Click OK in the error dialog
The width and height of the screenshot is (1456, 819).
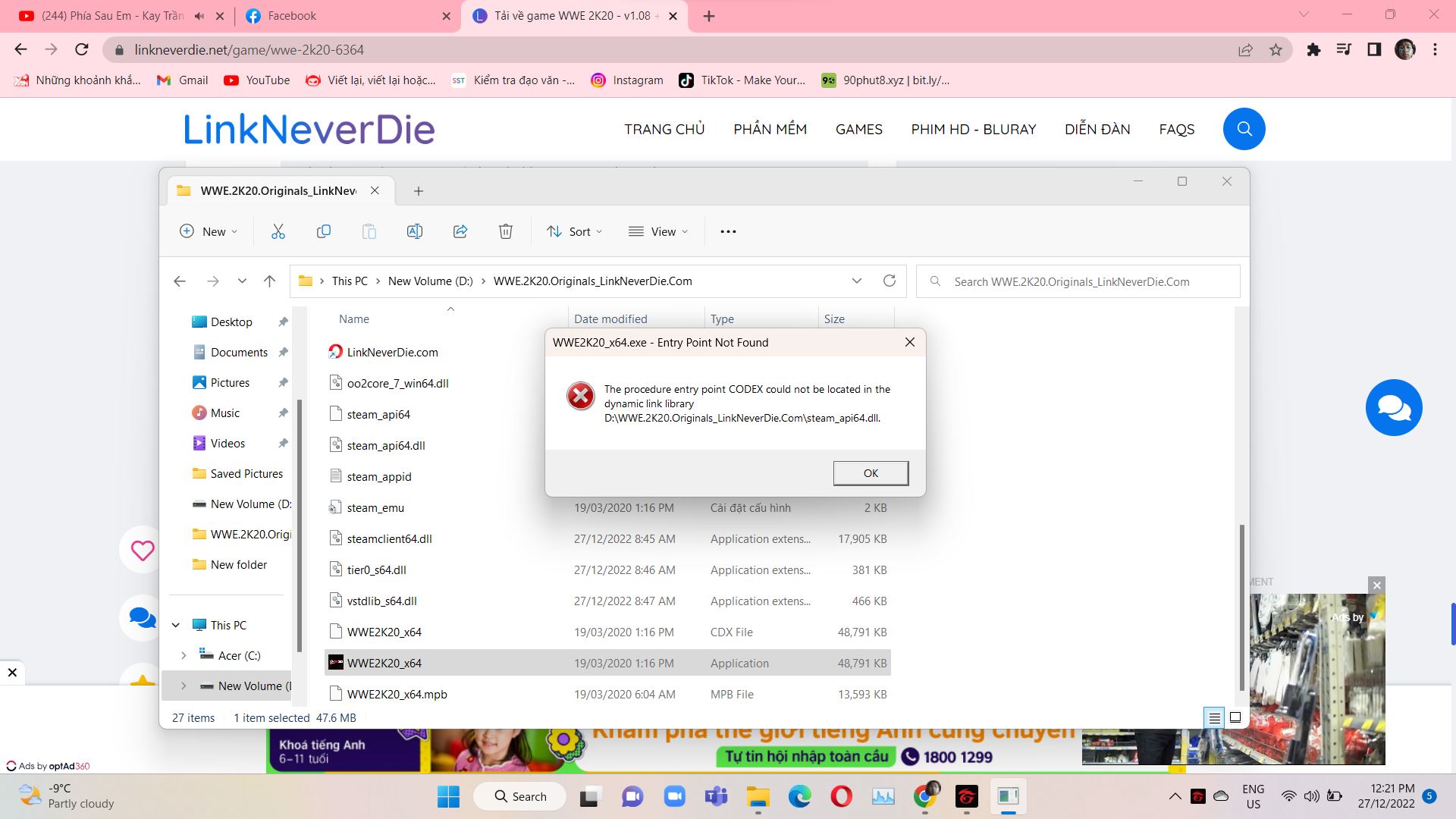(x=871, y=473)
